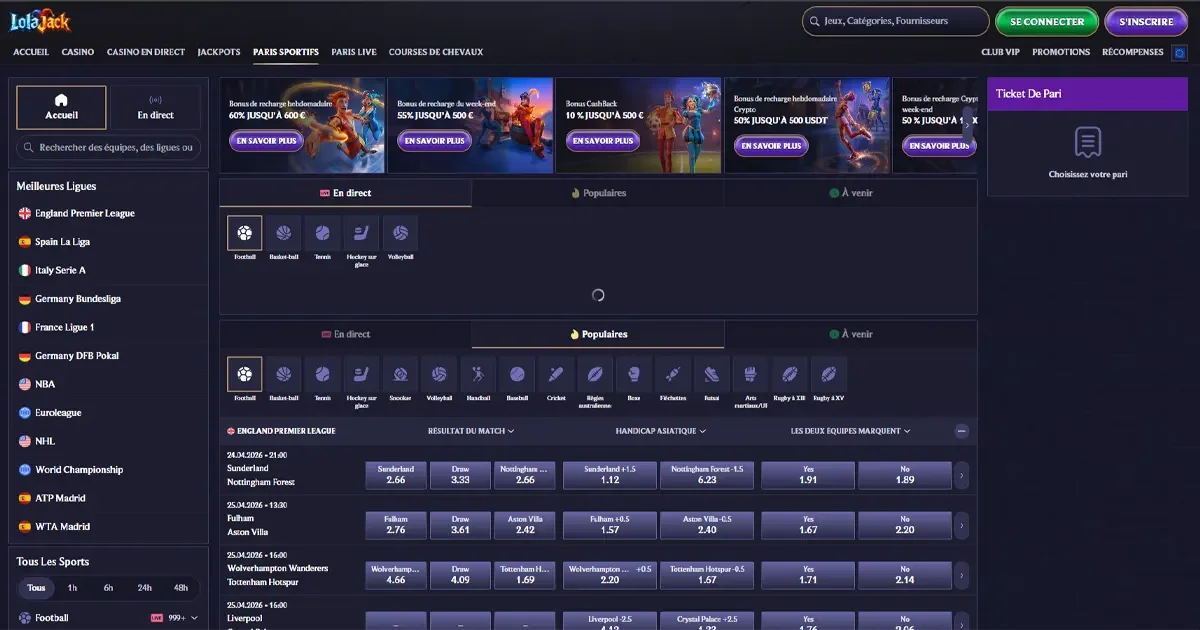The width and height of the screenshot is (1200, 630).
Task: Switch sidebar to En direct mode
Action: pyautogui.click(x=155, y=107)
